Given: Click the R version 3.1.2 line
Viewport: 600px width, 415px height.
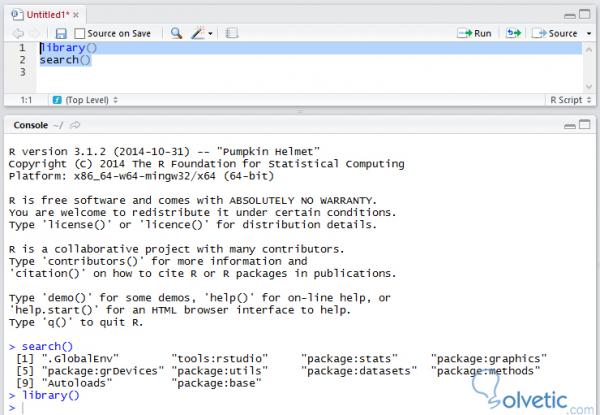Looking at the screenshot, I should coord(164,151).
